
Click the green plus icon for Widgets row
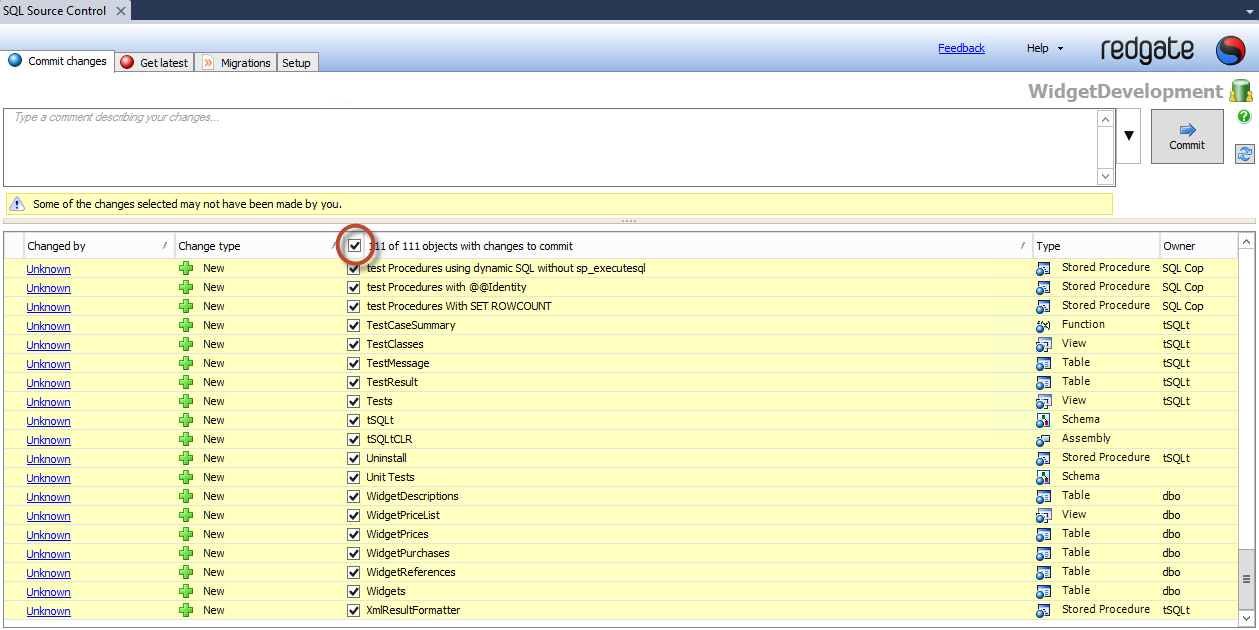click(186, 591)
